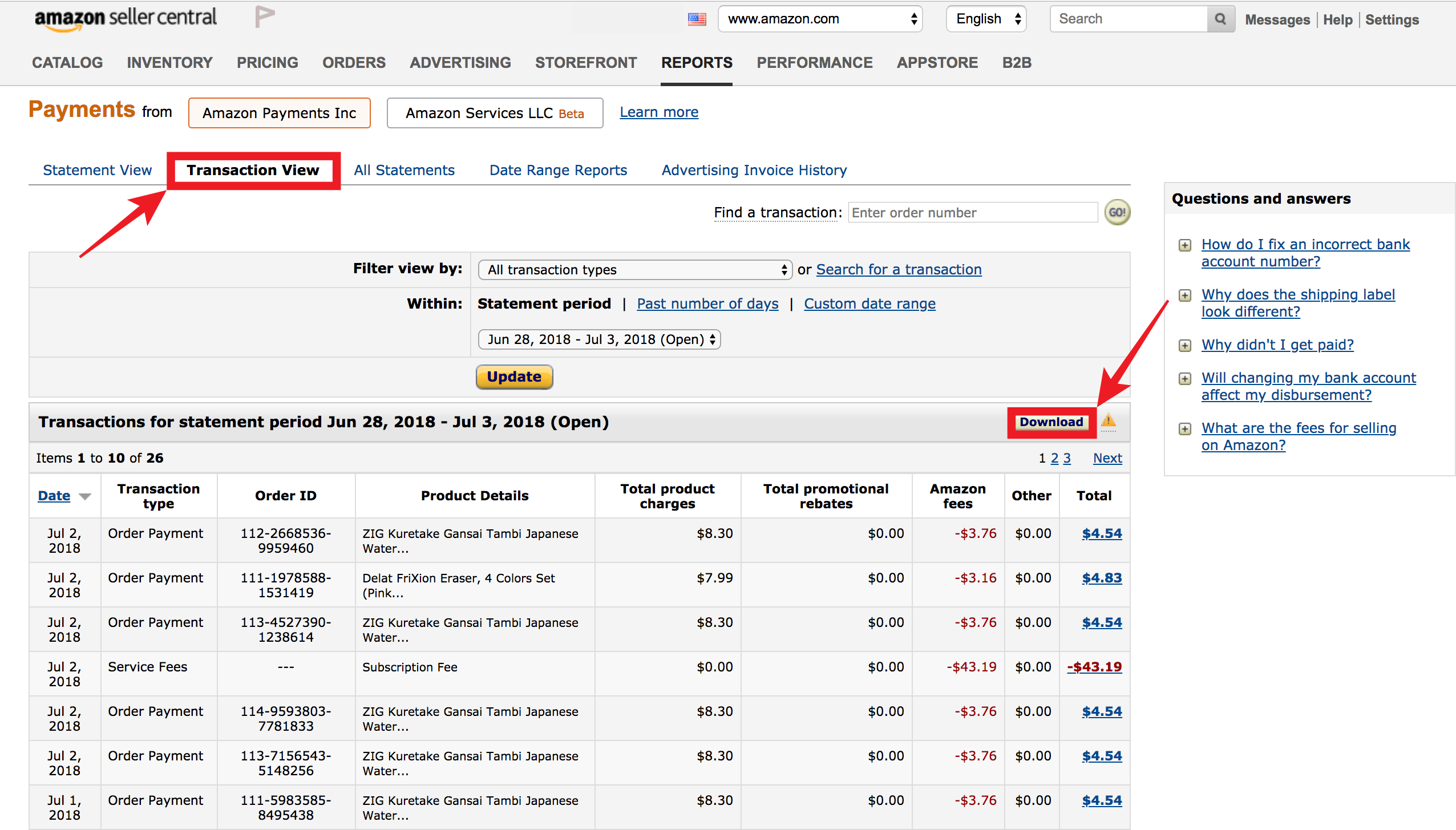Click 'How do I fix an incorrect bank account number?' link
Screen dimensions: 1456x830
point(1305,253)
